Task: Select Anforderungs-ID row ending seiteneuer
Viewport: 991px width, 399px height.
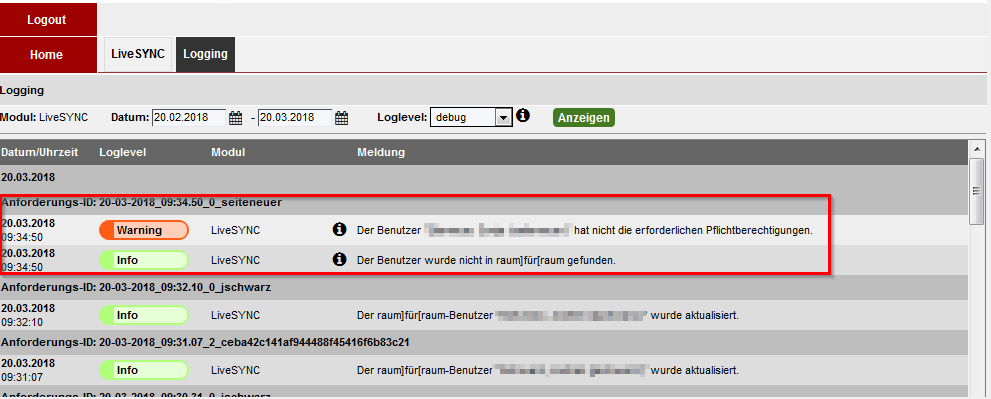Action: [484, 202]
